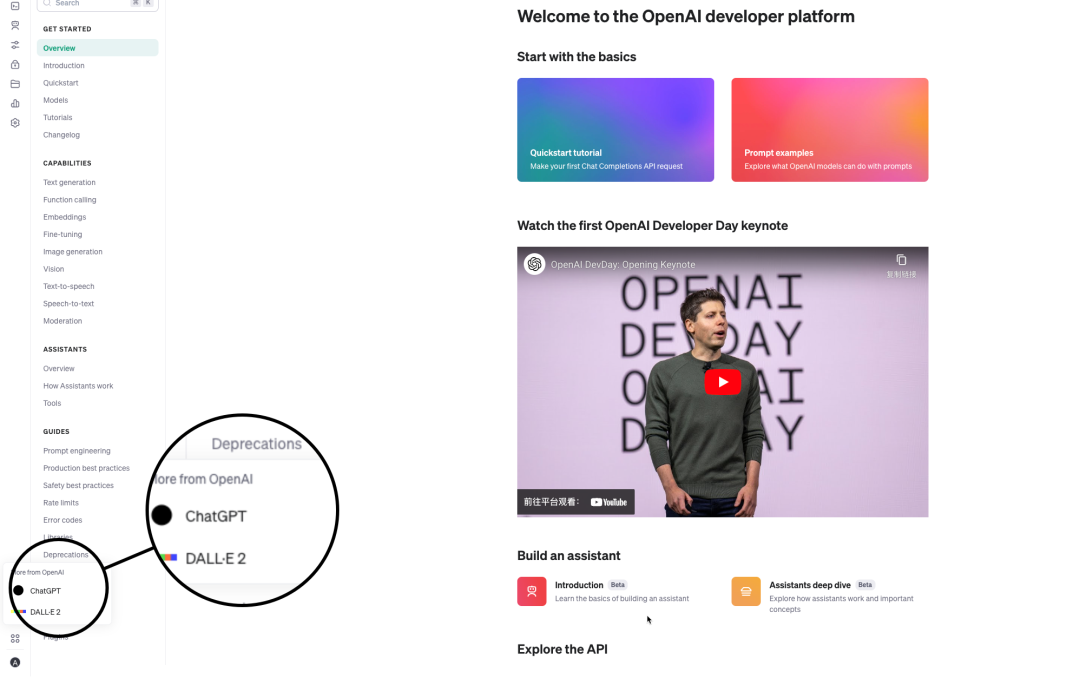
Task: Open the account avatar menu
Action: tap(15, 662)
